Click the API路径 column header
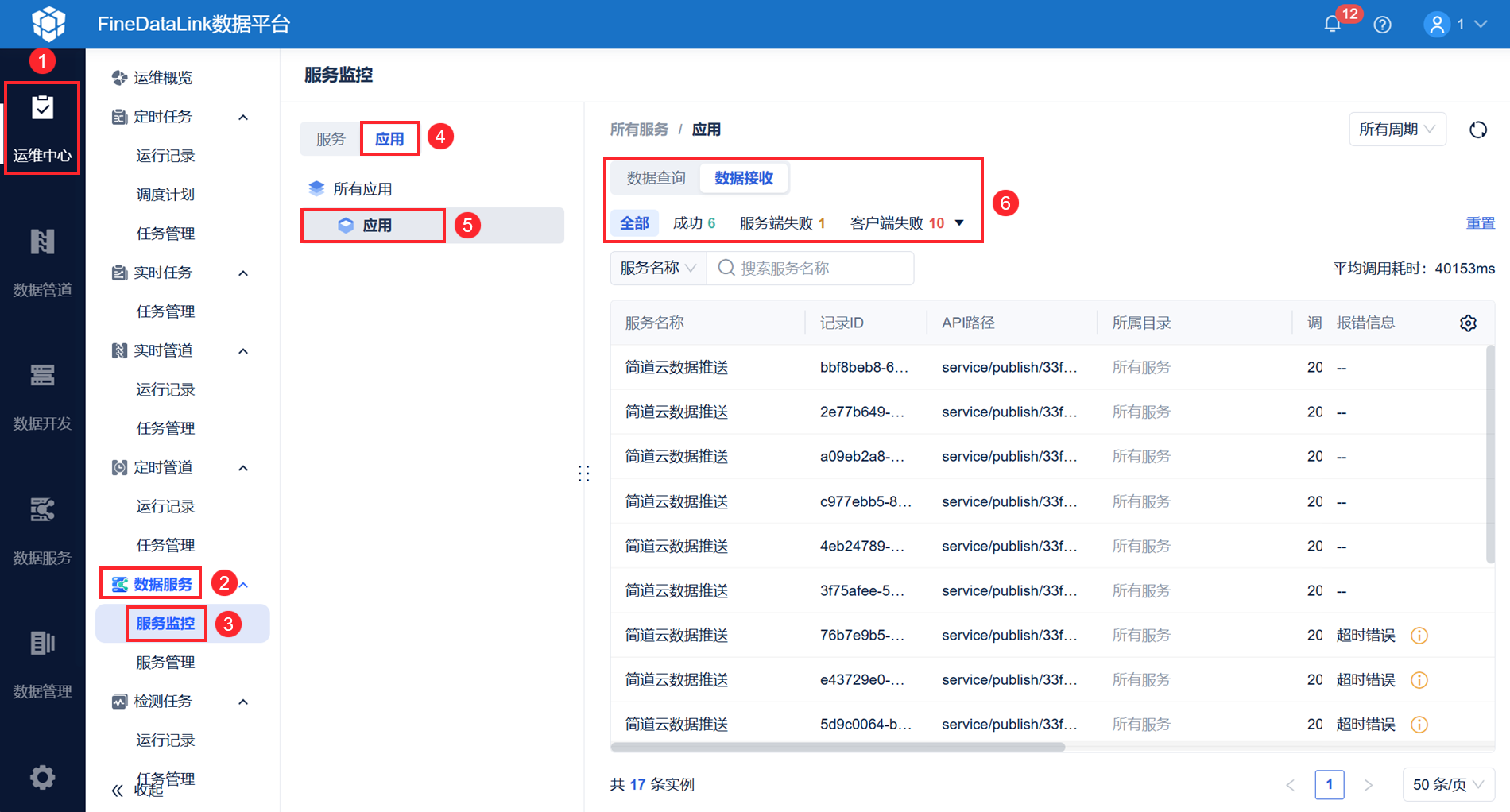This screenshot has width=1510, height=812. [x=968, y=323]
